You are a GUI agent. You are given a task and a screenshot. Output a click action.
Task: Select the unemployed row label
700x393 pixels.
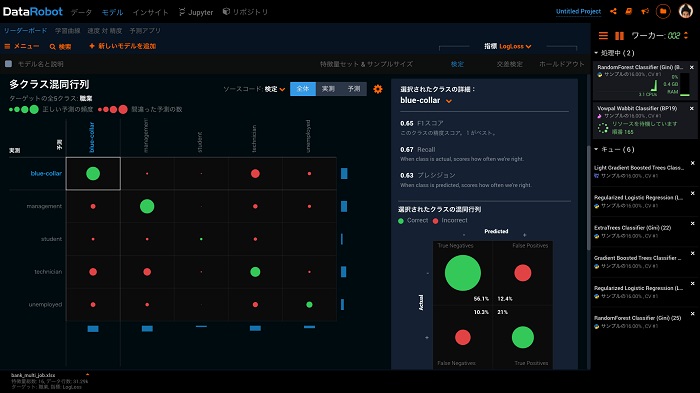click(45, 304)
